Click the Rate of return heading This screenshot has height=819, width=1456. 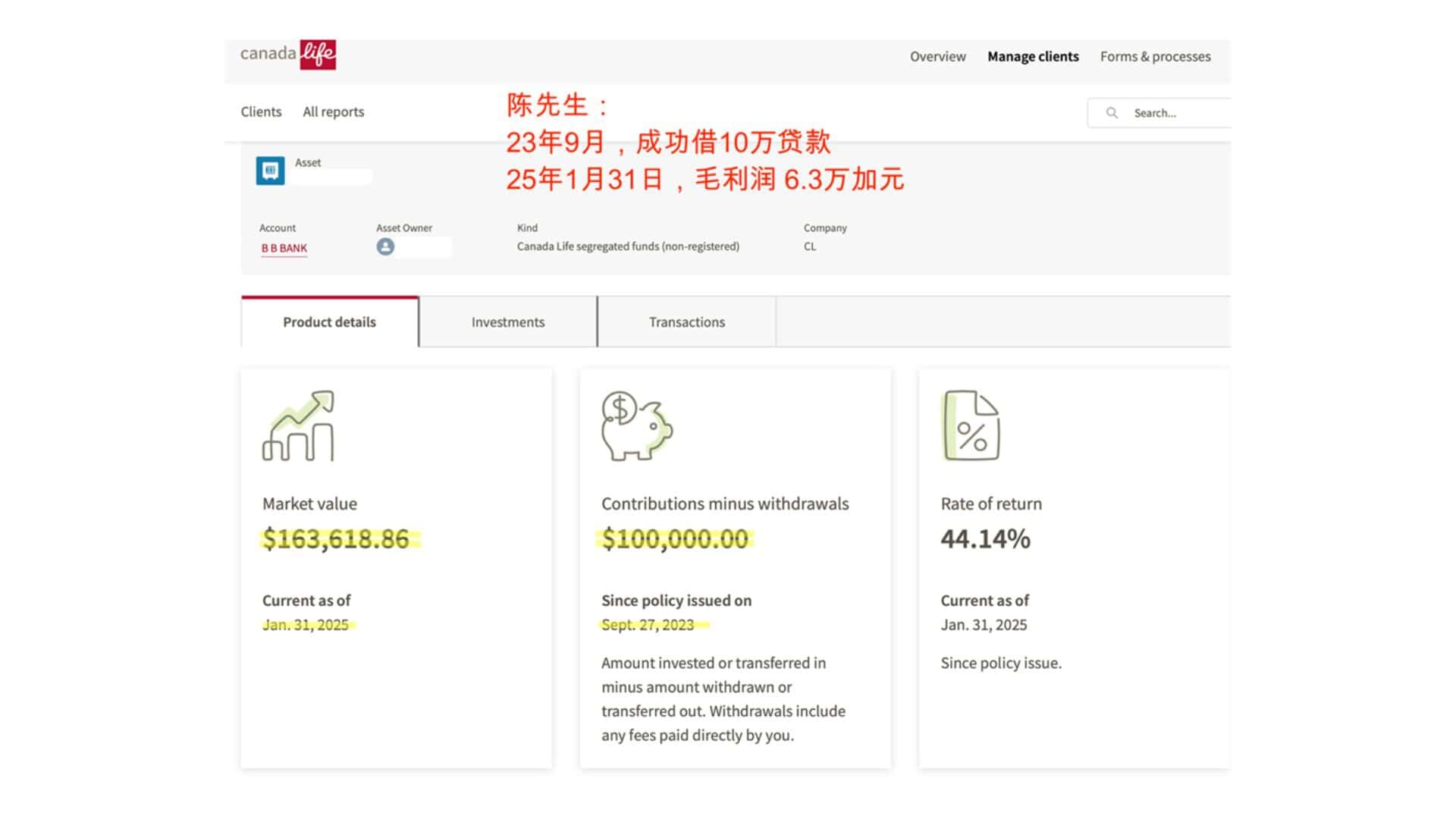(x=991, y=504)
